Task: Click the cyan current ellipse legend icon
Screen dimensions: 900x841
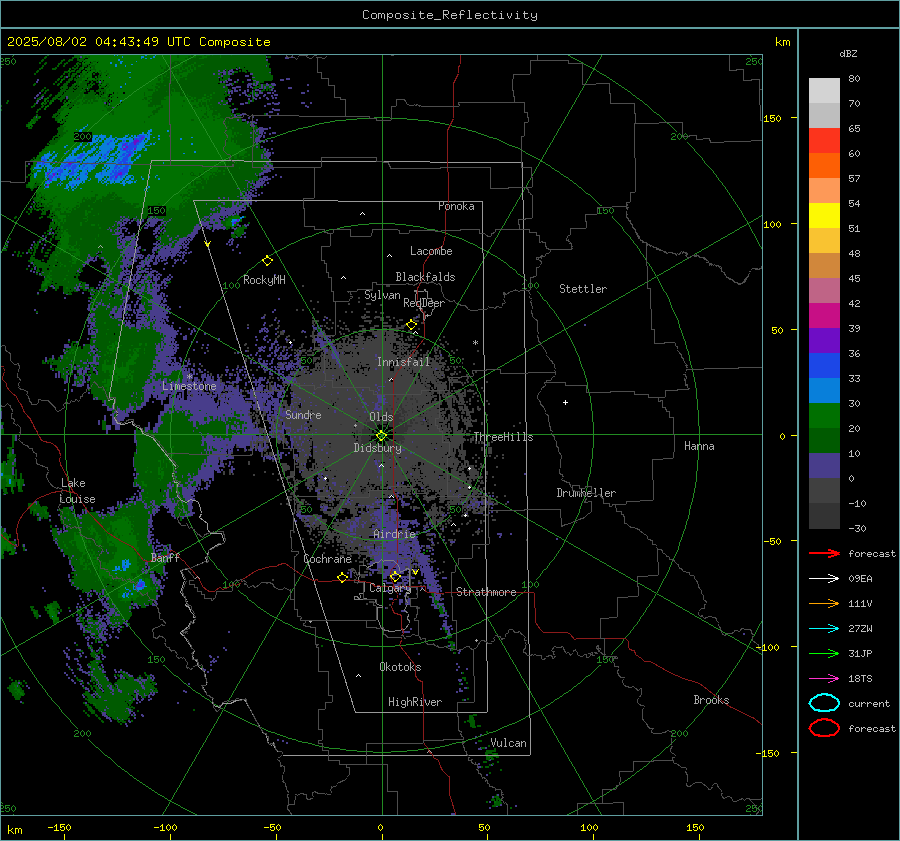Action: 824,703
